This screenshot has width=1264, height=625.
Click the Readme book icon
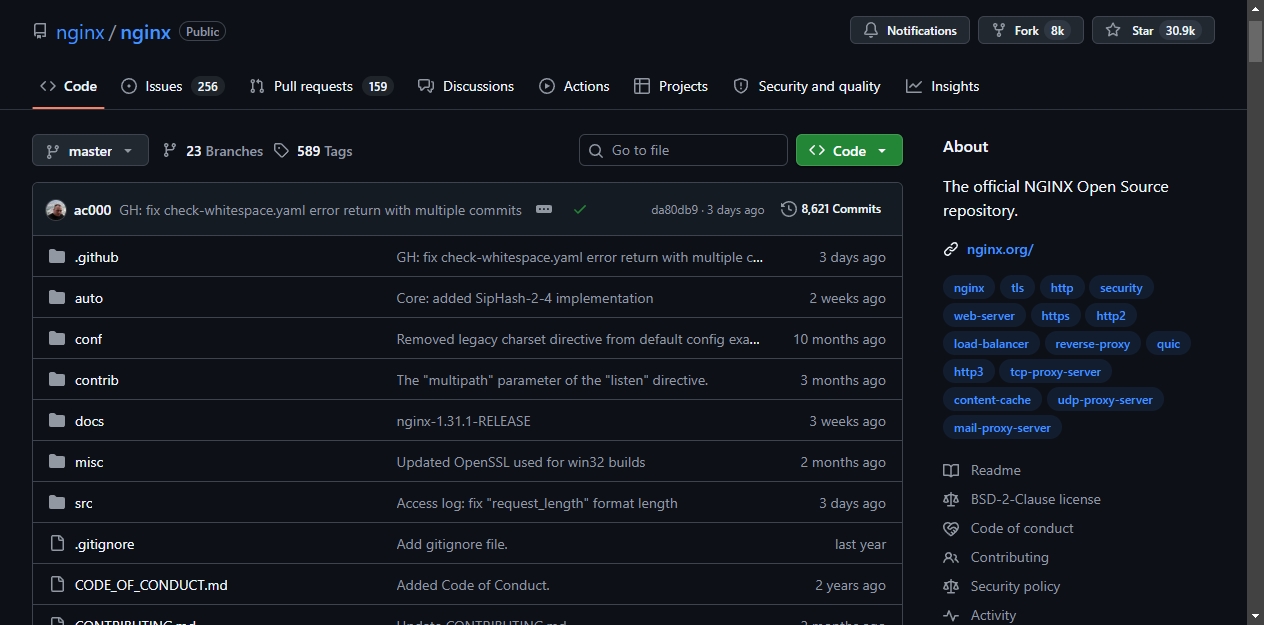tap(951, 470)
